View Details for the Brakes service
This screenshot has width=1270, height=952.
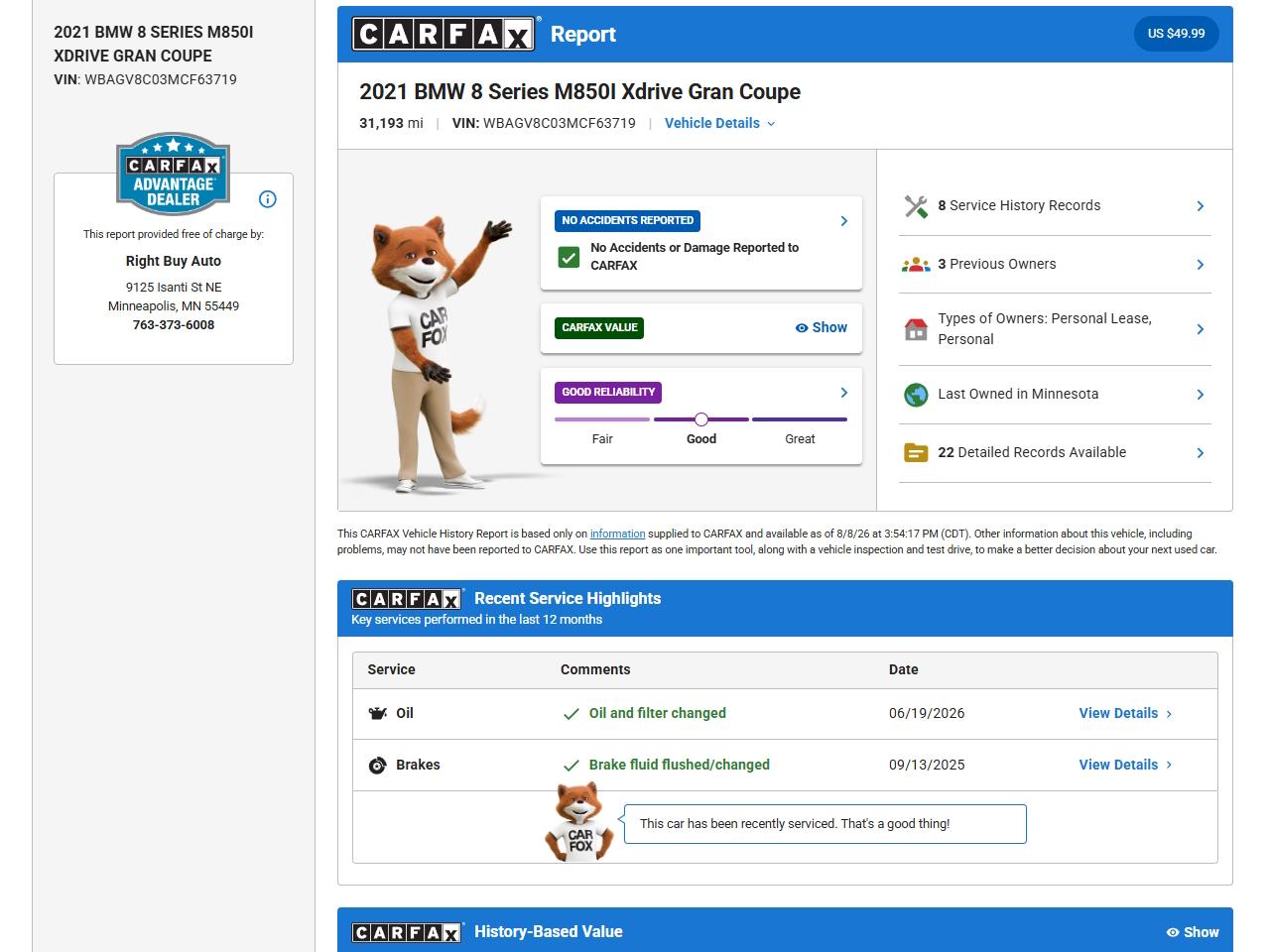coord(1125,766)
